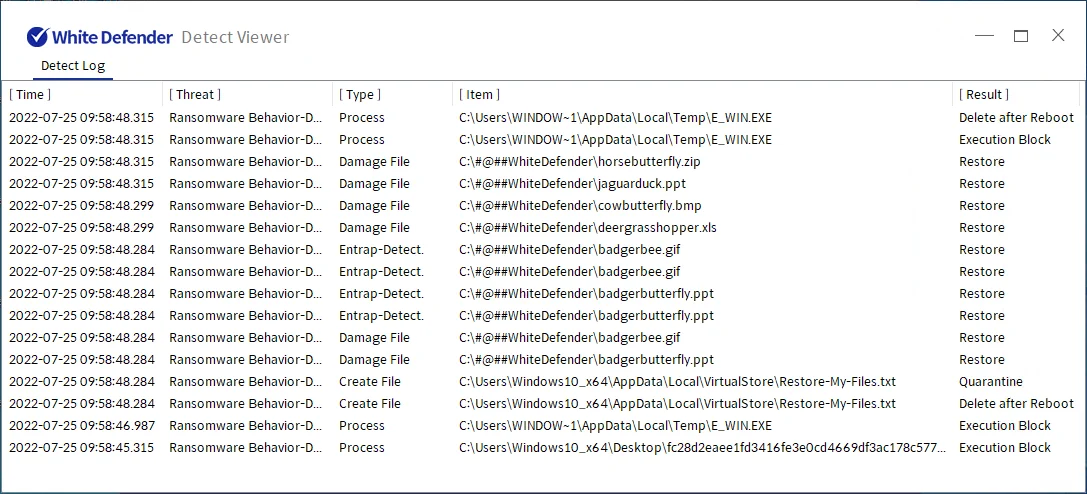The image size is (1087, 494).
Task: Switch to the Detect Log tab
Action: 72,66
